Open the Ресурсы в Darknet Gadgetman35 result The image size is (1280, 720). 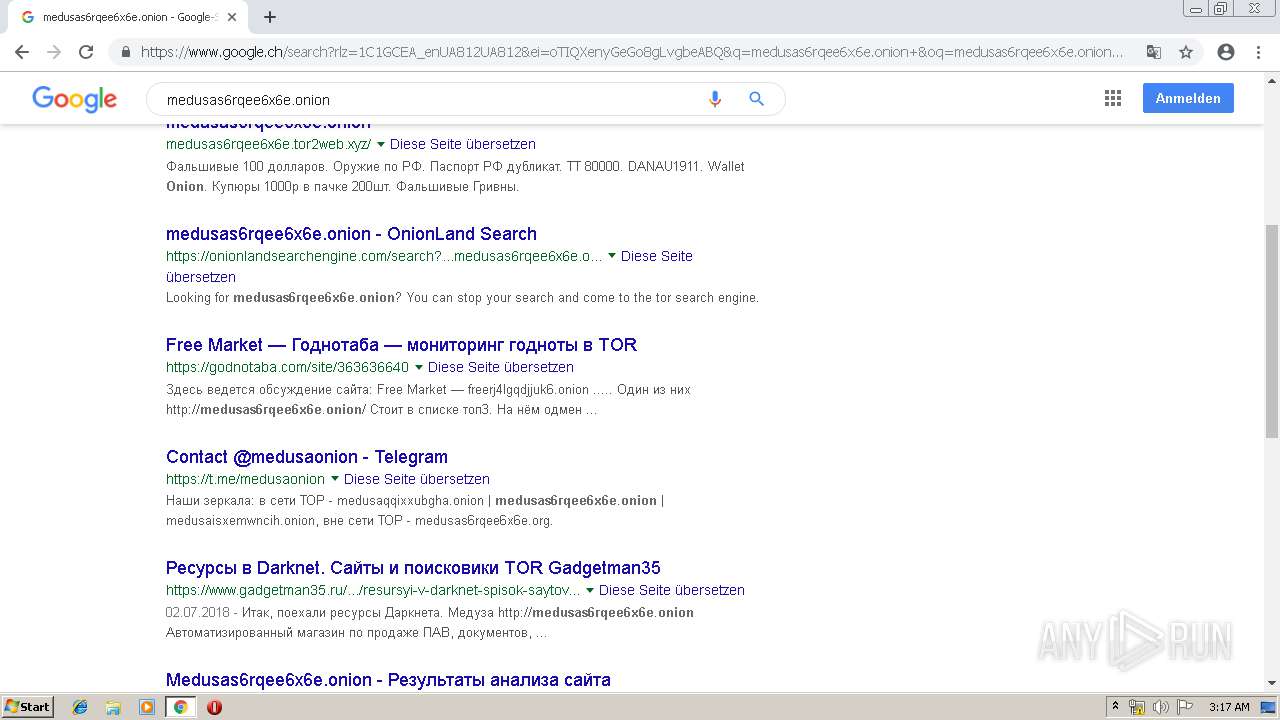(413, 568)
